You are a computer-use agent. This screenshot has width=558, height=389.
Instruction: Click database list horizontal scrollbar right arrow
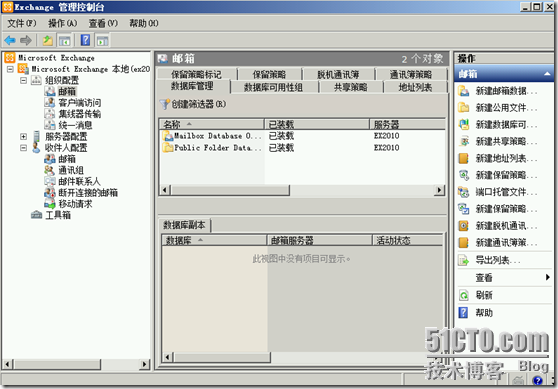[x=440, y=190]
